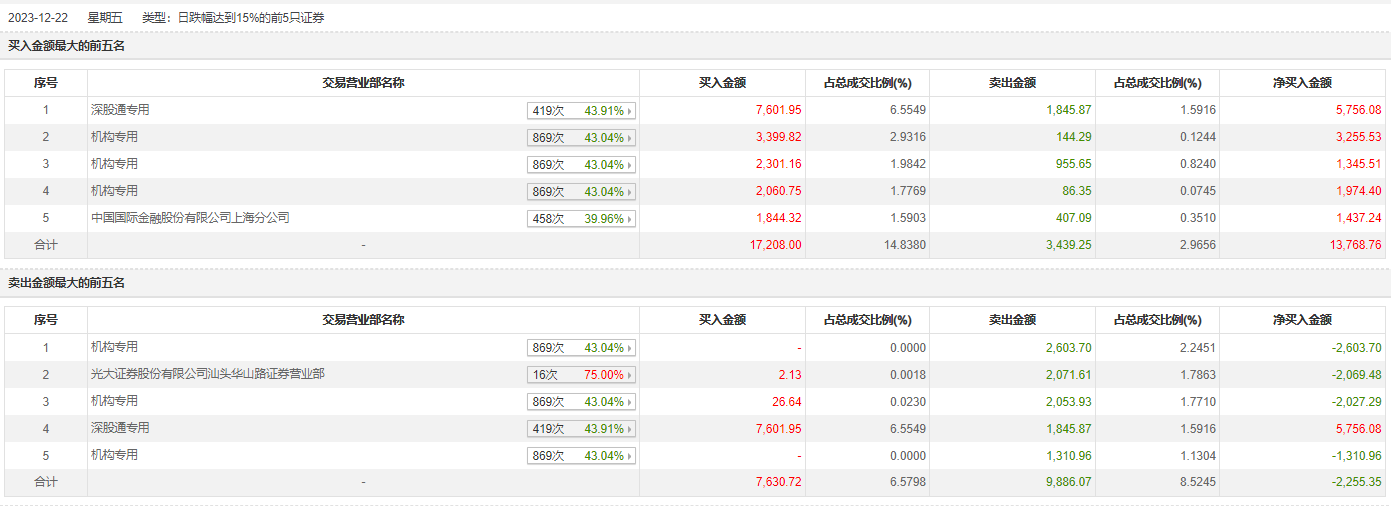Click 机构专用 in the first sell row
1391x509 pixels.
[x=114, y=347]
